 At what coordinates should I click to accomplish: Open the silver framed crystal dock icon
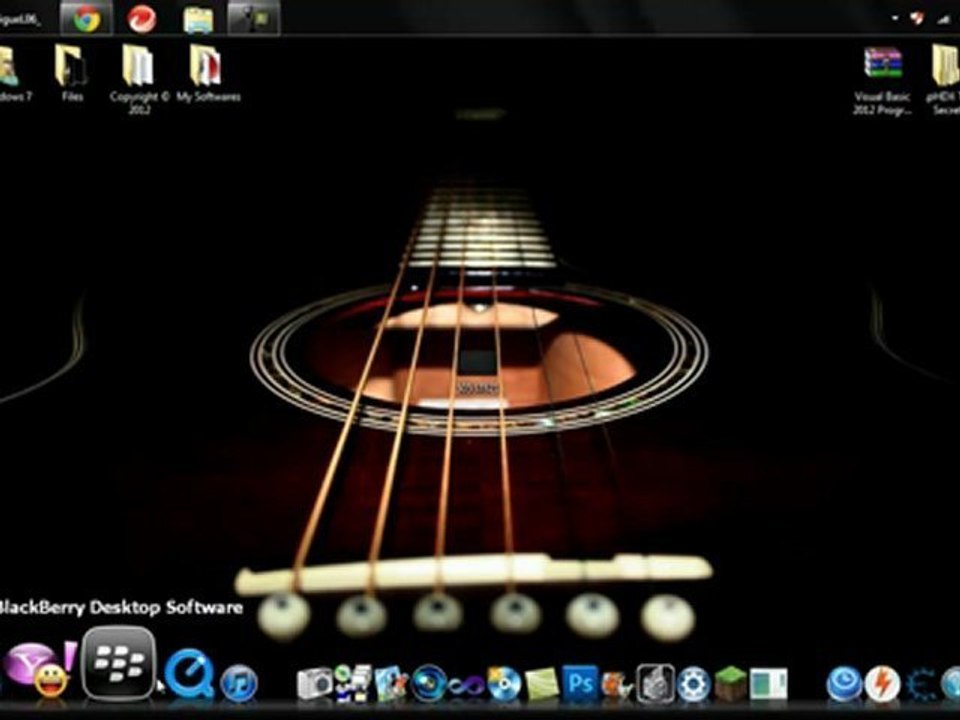(655, 683)
